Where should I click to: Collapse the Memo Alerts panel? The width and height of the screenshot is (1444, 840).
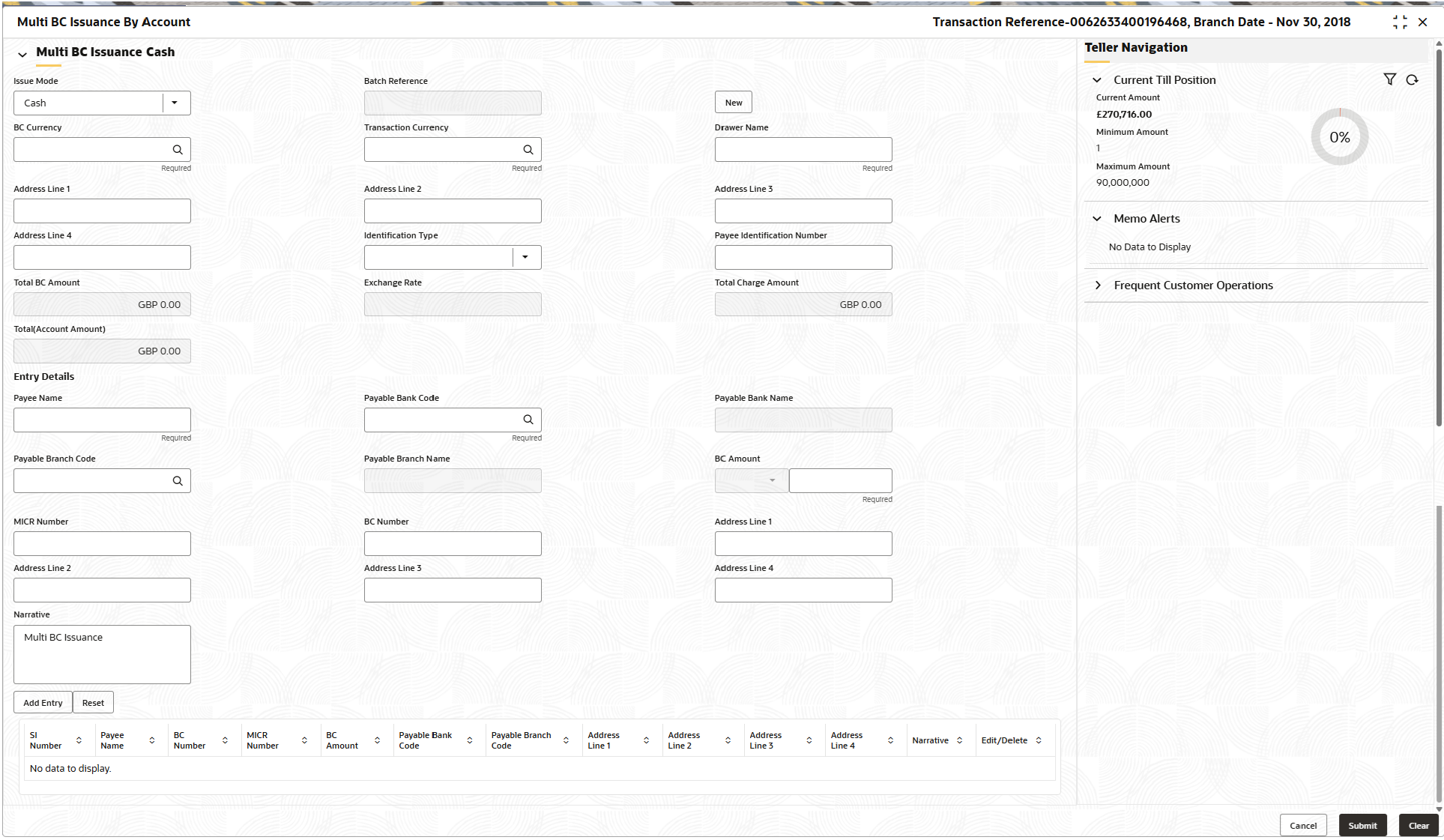click(1097, 219)
